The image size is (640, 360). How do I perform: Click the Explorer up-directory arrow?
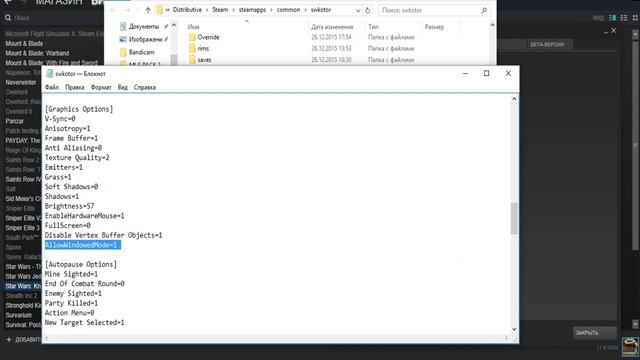[x=148, y=10]
